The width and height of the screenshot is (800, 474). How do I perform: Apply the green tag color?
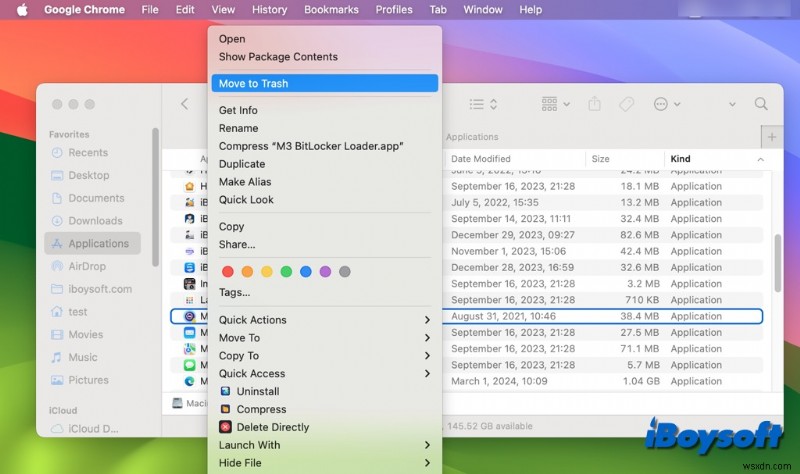coord(286,271)
